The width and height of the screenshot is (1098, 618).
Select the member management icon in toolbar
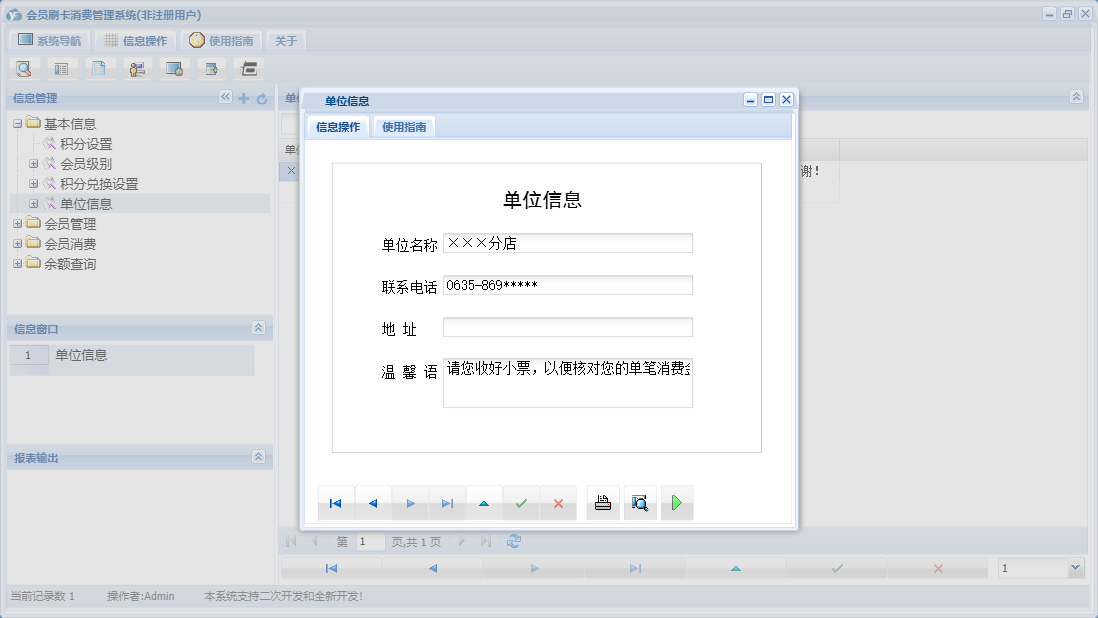click(138, 68)
